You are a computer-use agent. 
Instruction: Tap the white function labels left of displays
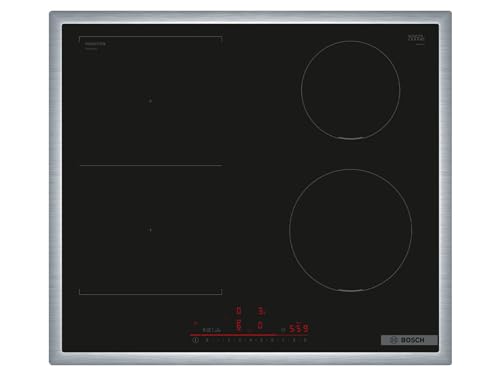(212, 330)
